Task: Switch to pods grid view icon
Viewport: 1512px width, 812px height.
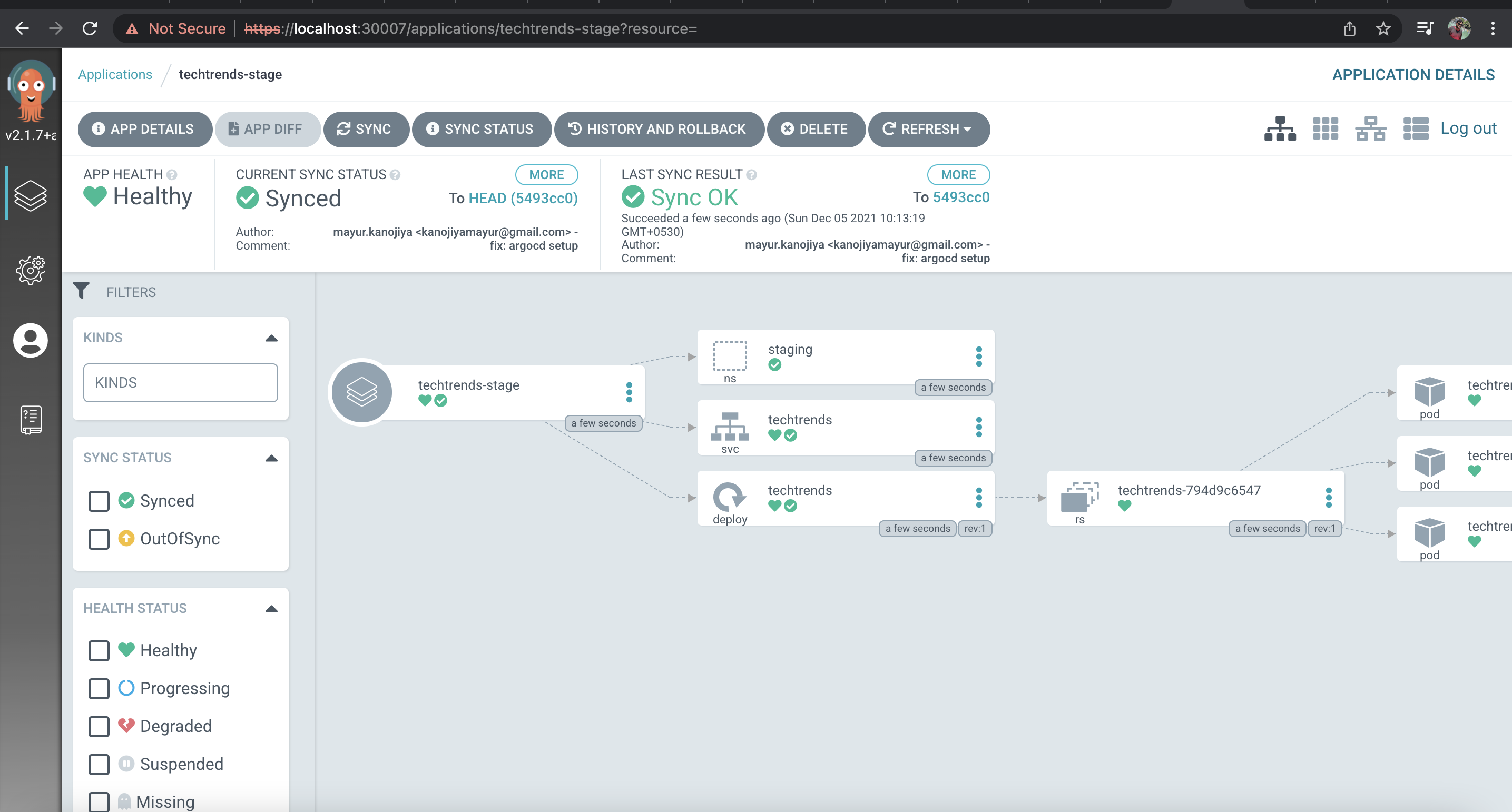Action: (x=1325, y=128)
